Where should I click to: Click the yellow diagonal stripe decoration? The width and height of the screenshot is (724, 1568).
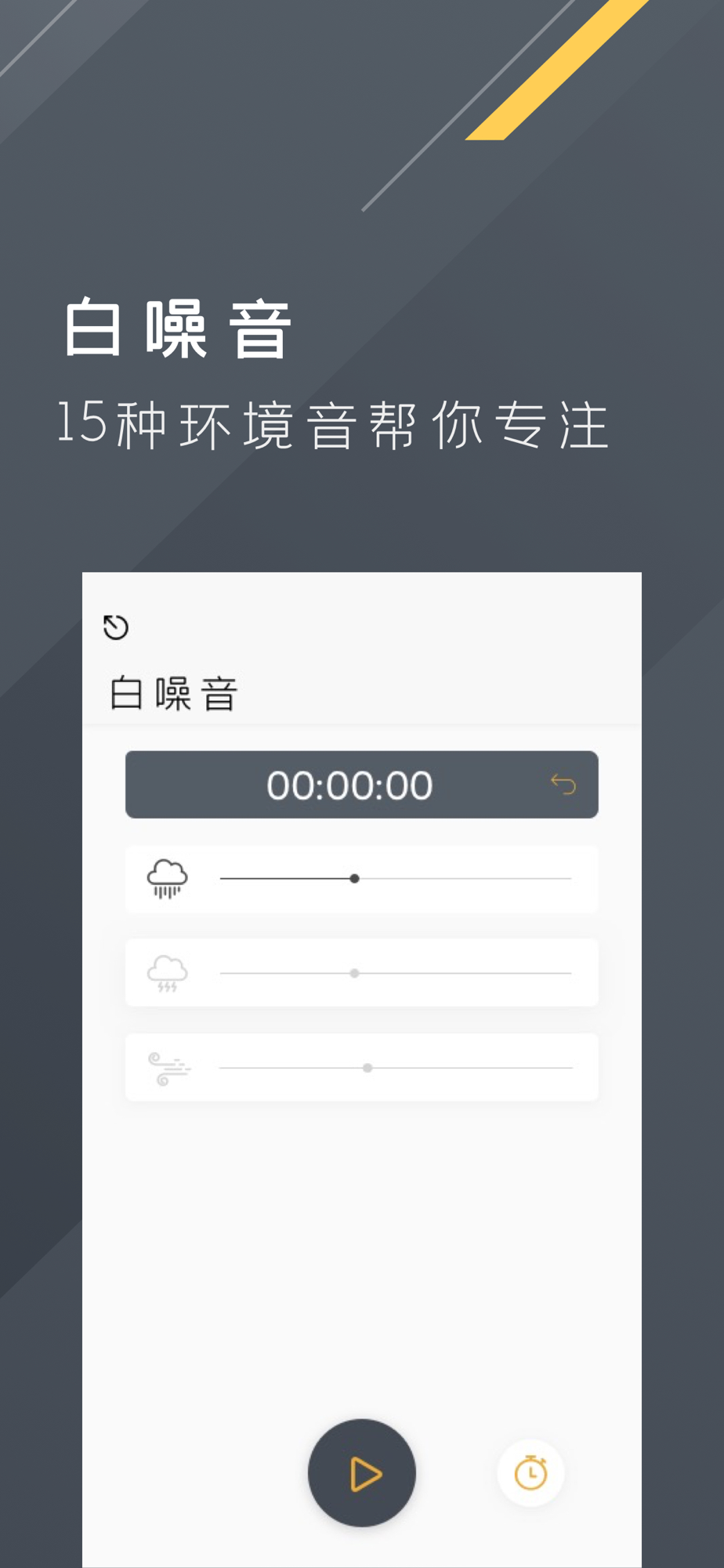click(558, 70)
